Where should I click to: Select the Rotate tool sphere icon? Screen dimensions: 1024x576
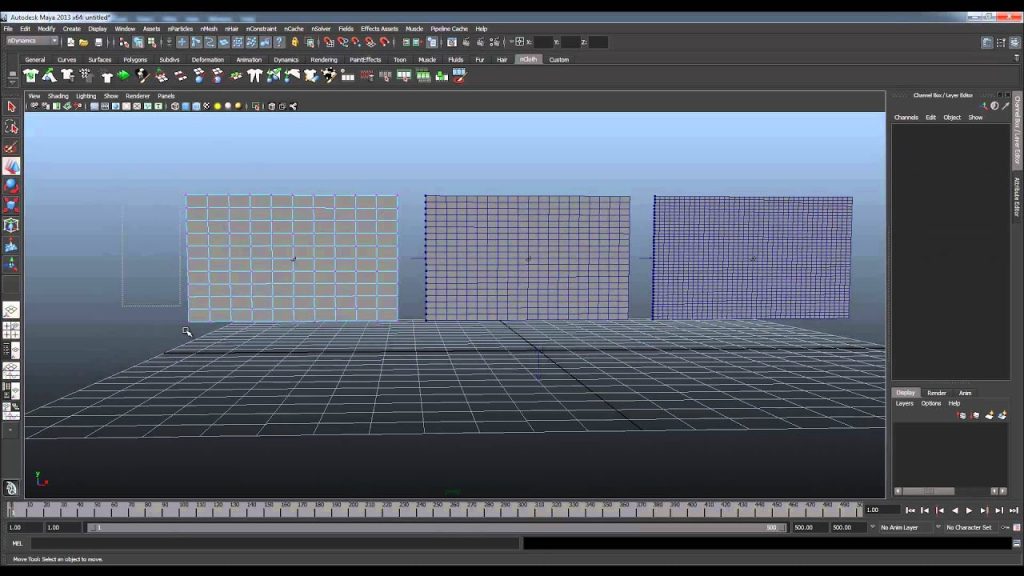pos(11,186)
